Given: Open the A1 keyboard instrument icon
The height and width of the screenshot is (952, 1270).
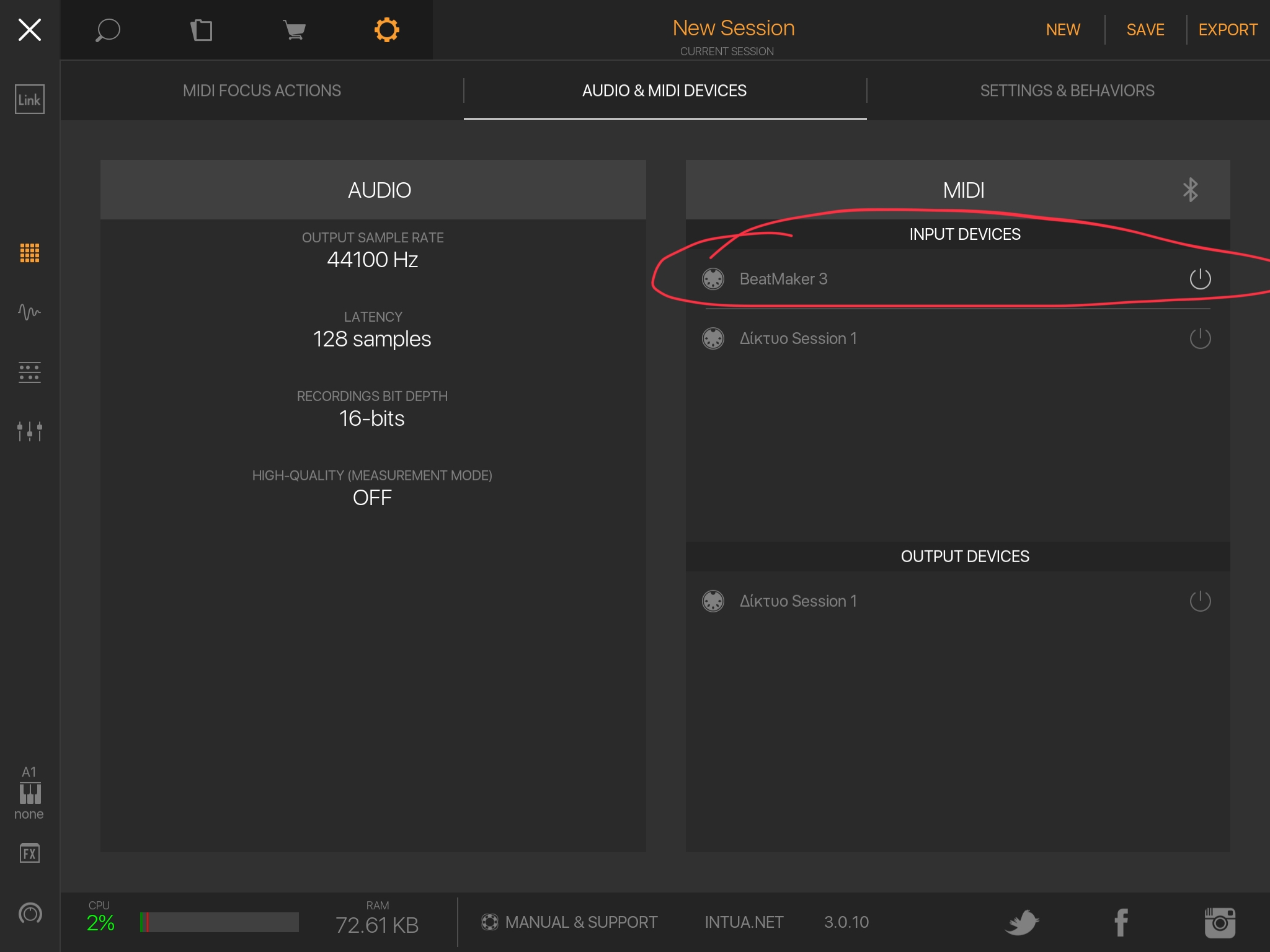Looking at the screenshot, I should tap(29, 793).
